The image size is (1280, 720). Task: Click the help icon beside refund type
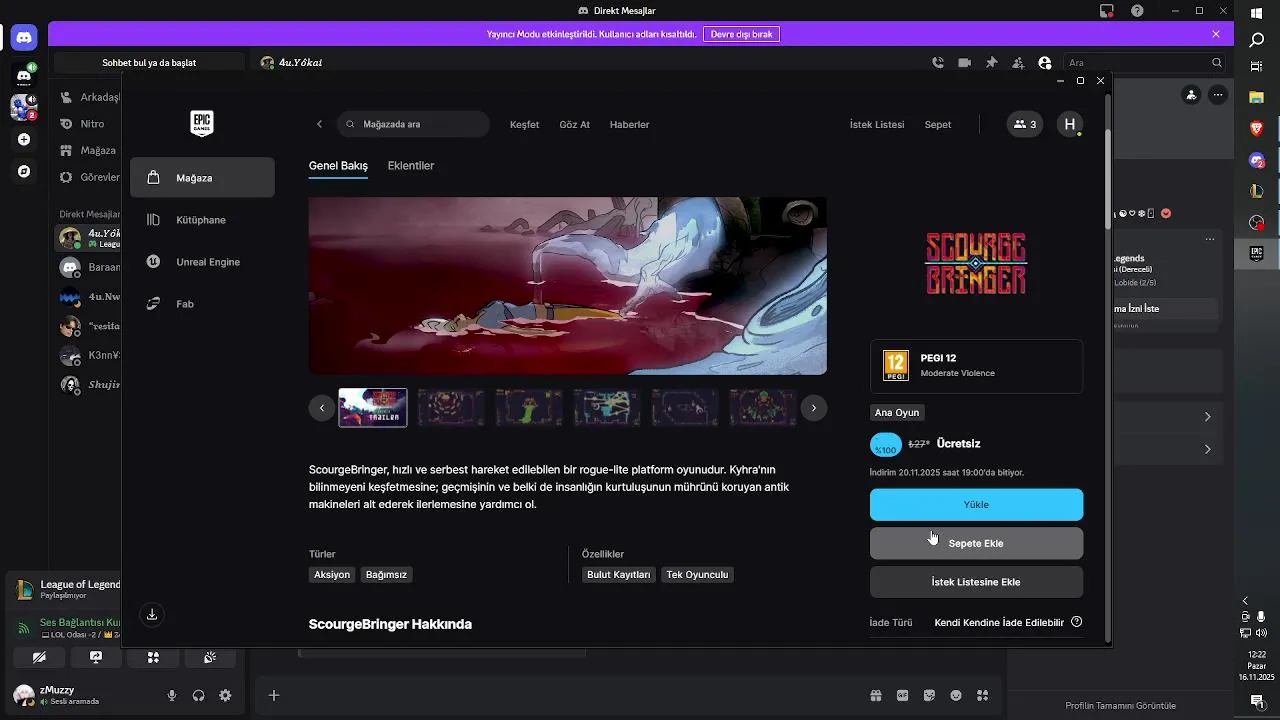[1077, 622]
